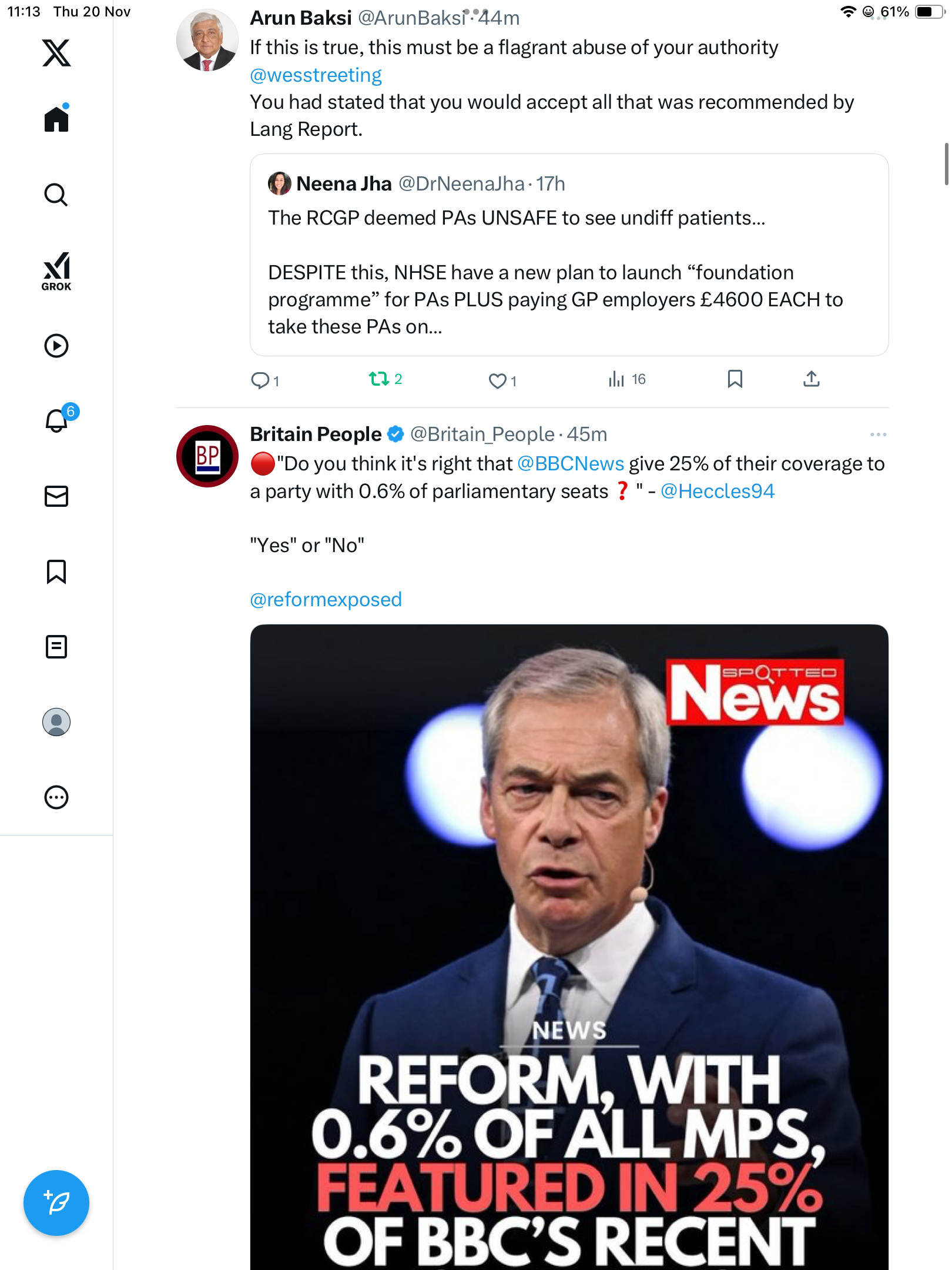Open the video play icon in sidebar
952x1270 pixels.
pyautogui.click(x=56, y=346)
